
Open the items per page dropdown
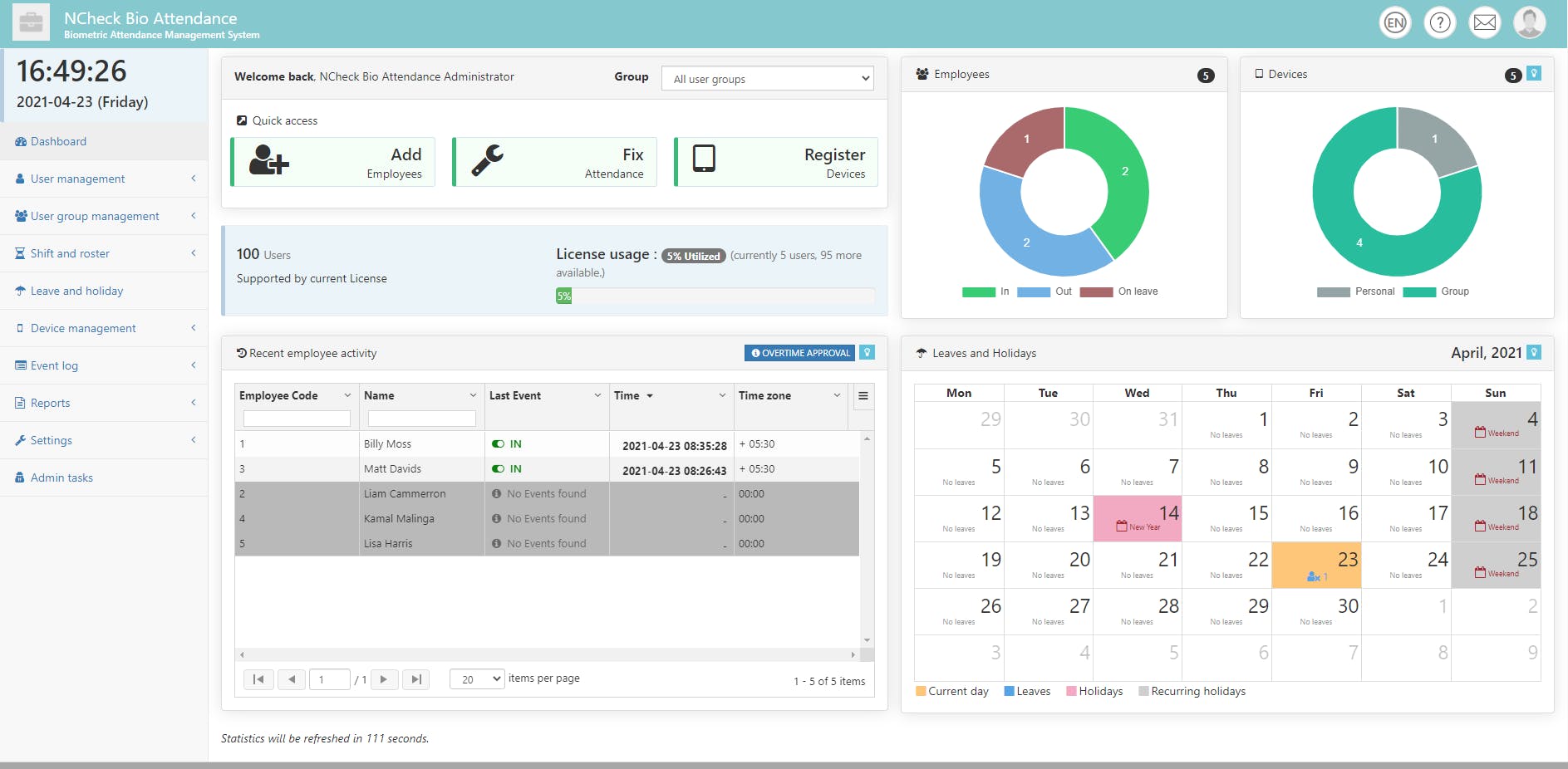[x=477, y=679]
